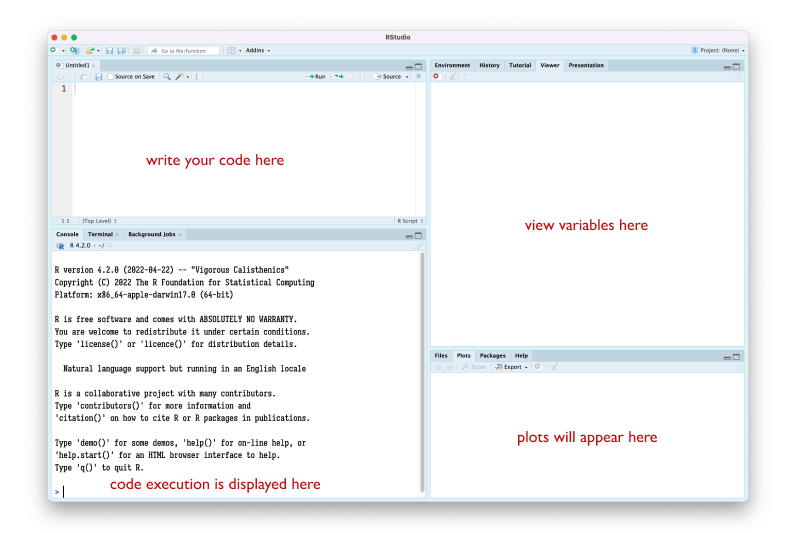Open the Export plot dropdown

pyautogui.click(x=512, y=367)
